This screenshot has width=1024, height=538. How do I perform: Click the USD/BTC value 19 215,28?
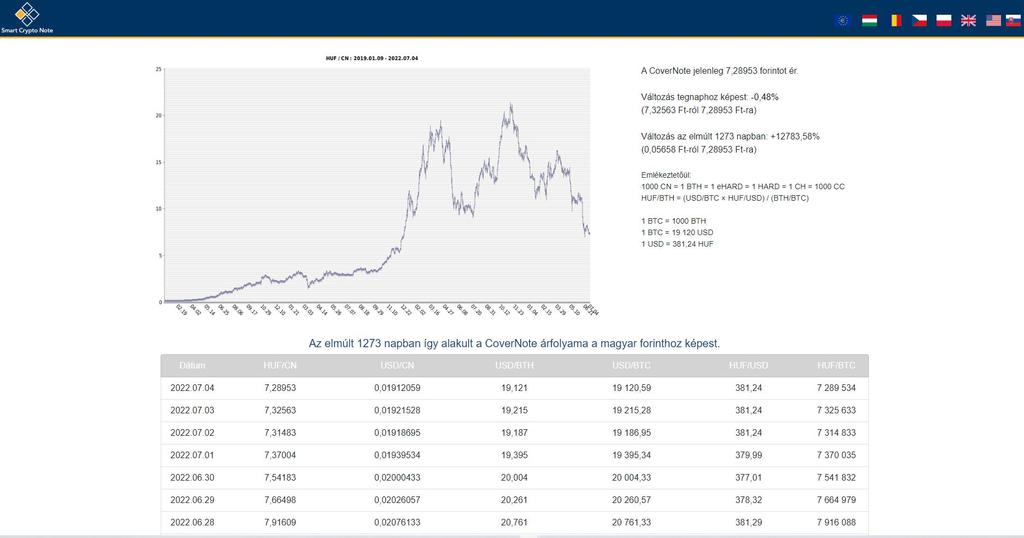[632, 410]
